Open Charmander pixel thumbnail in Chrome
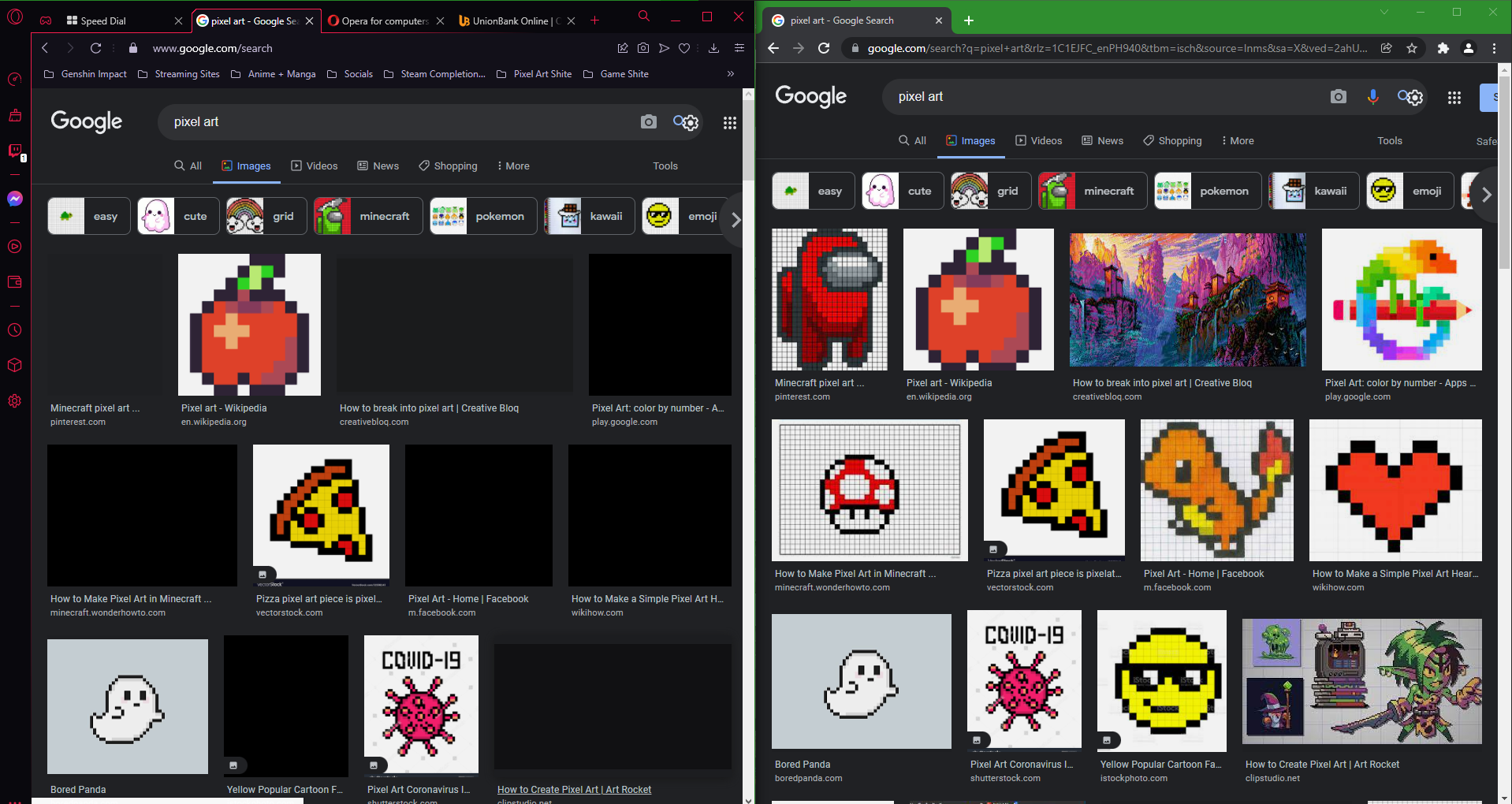The height and width of the screenshot is (804, 1512). click(1217, 490)
